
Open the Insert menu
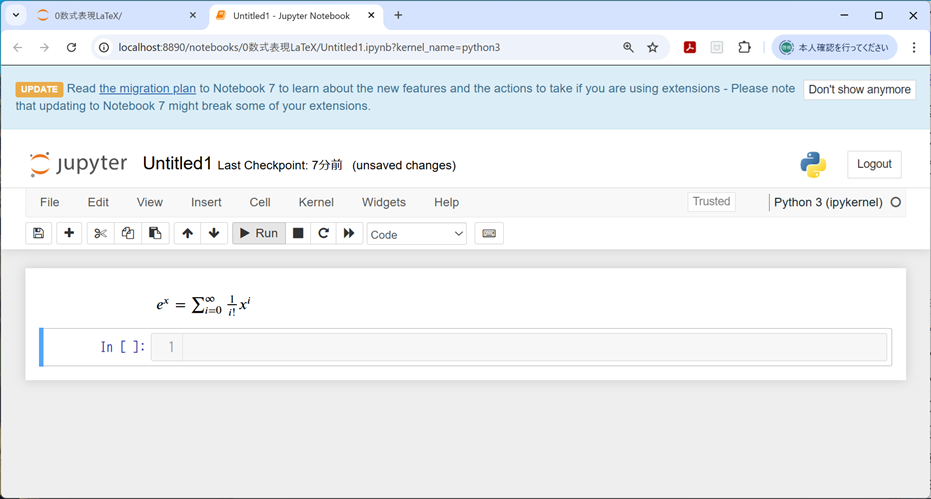[x=206, y=203]
